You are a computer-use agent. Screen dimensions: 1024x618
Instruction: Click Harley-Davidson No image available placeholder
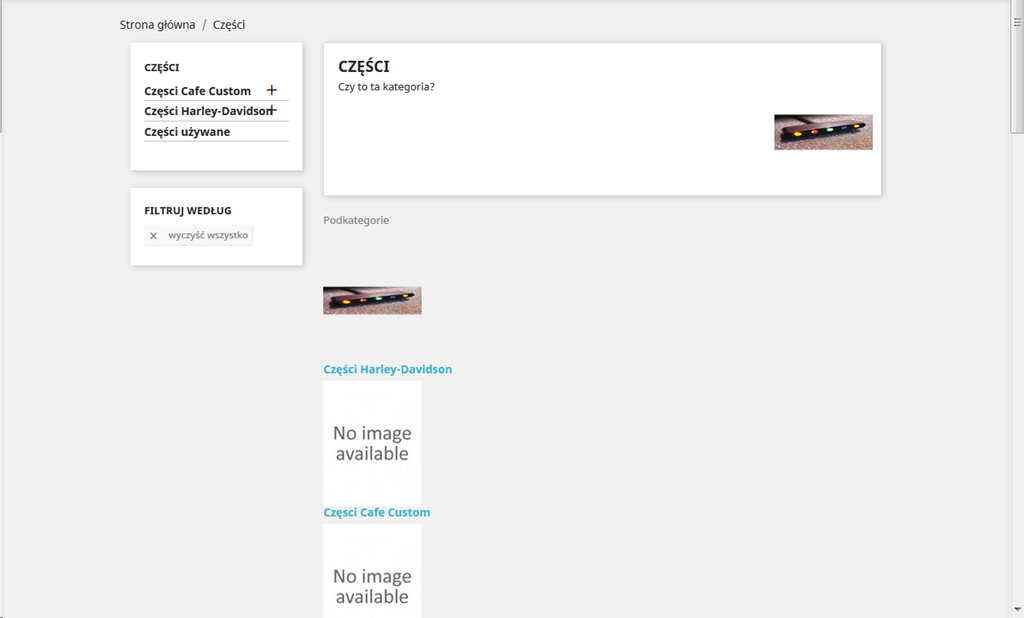[x=372, y=443]
